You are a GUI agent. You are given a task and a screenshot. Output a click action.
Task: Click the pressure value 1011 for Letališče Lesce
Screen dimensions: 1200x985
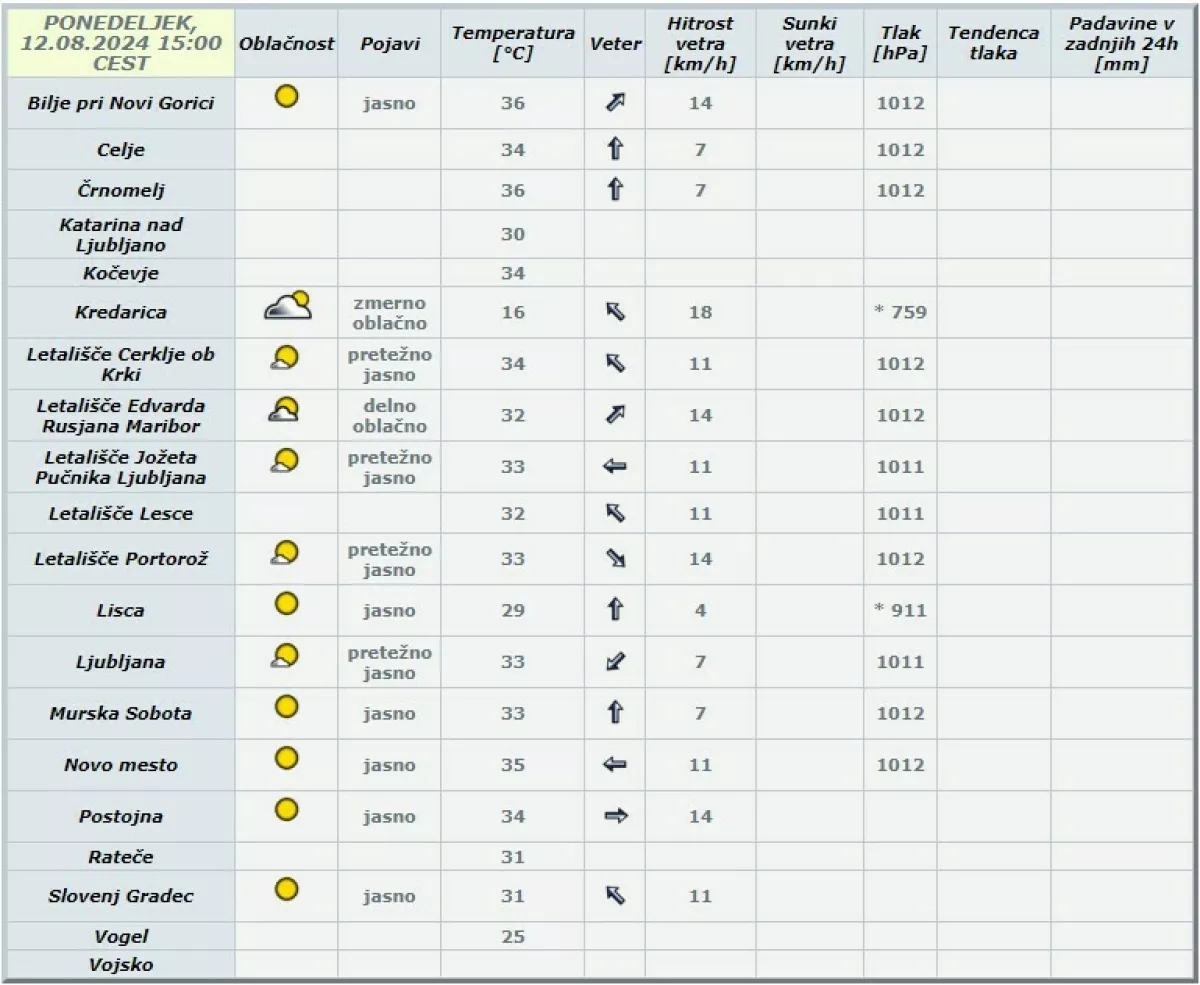(899, 513)
